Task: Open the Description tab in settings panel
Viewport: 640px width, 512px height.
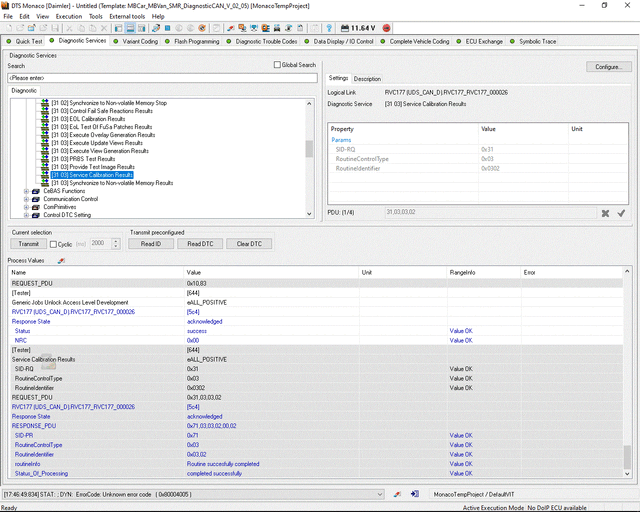Action: (x=367, y=79)
